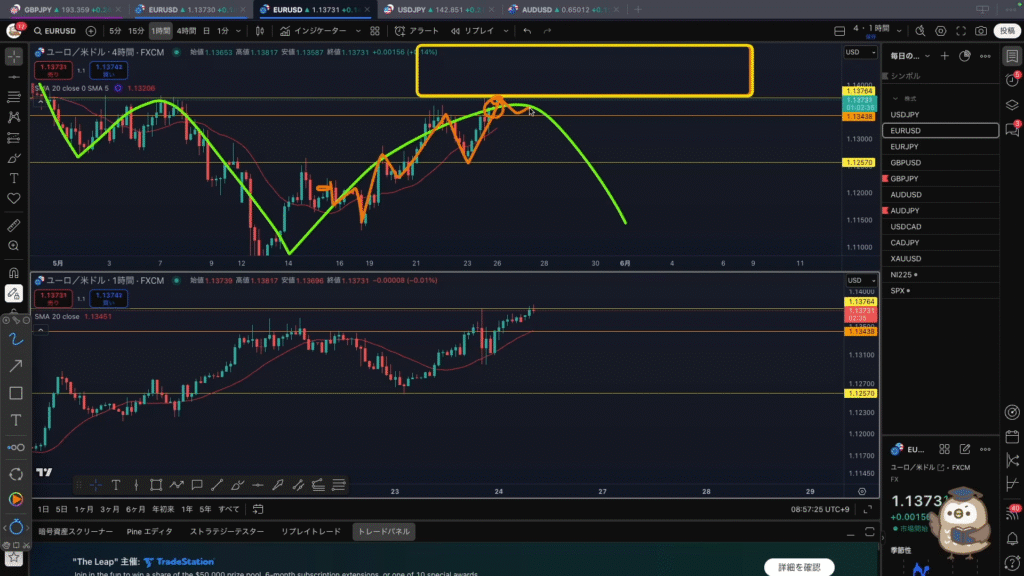
Task: Toggle the magnet mode icon
Action: (x=14, y=273)
